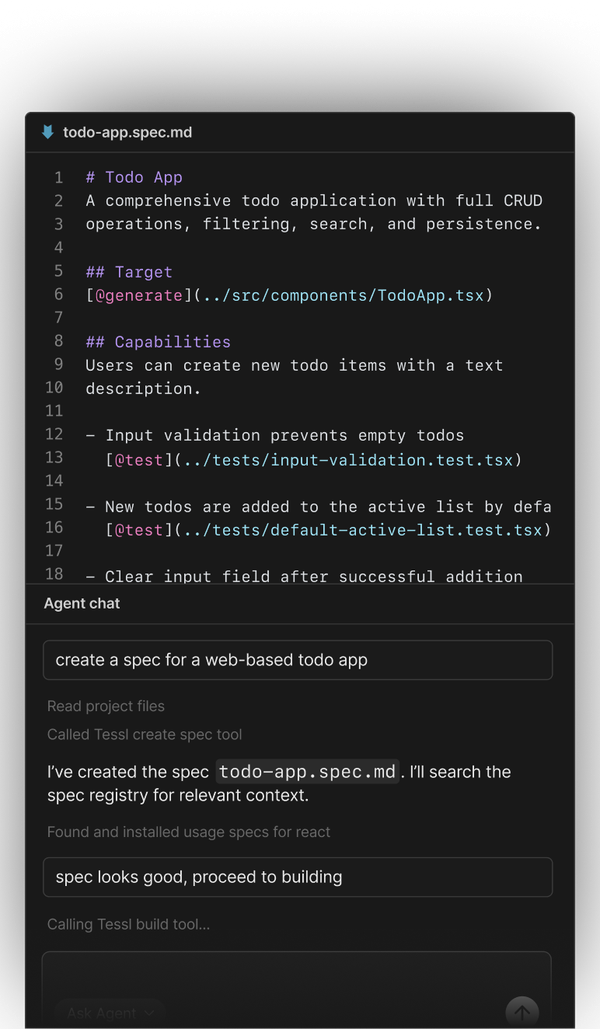Click the Tessl logo in the file header
The width and height of the screenshot is (600, 1029).
44,132
